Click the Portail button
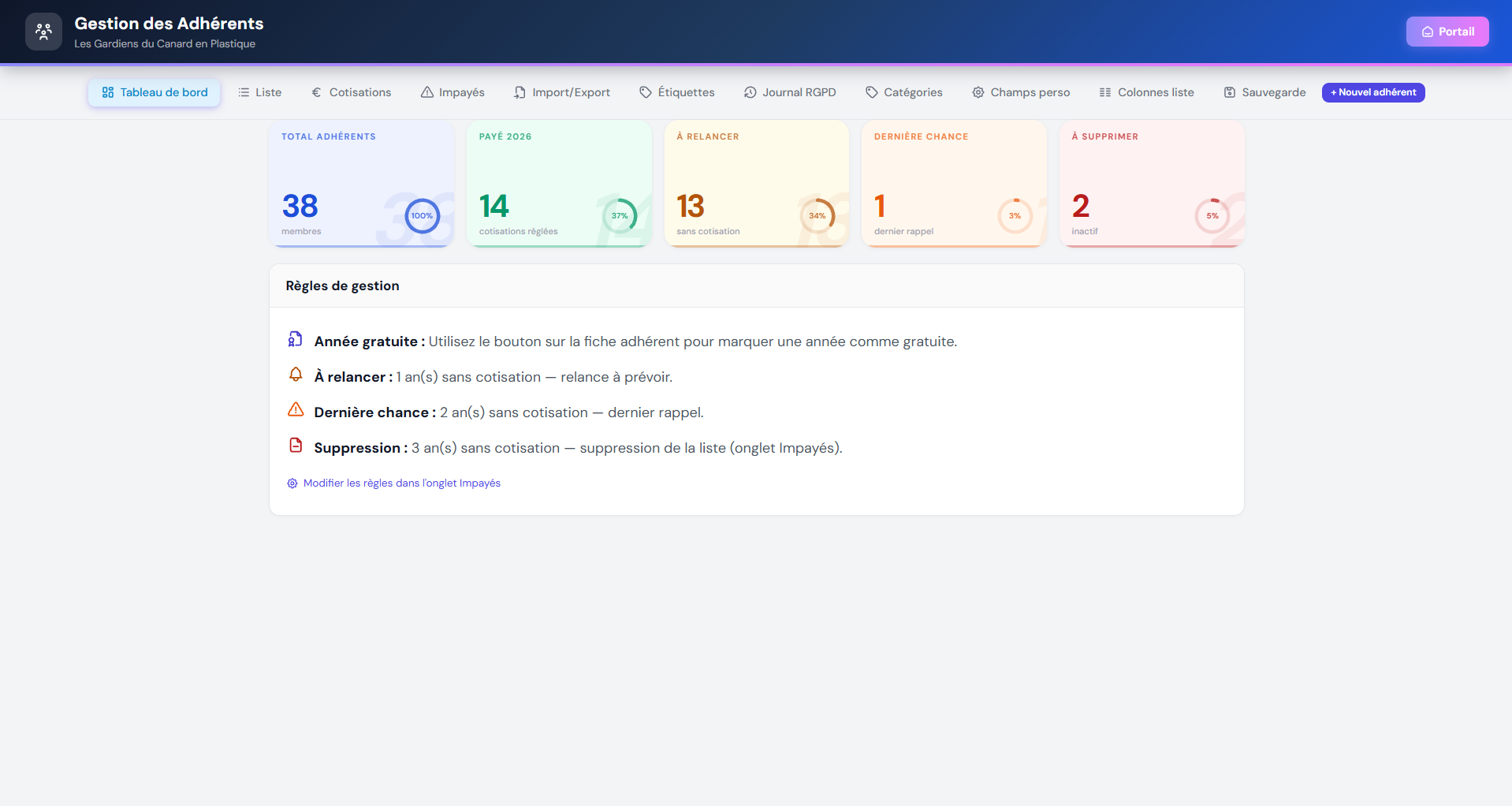This screenshot has height=806, width=1512. click(x=1447, y=32)
